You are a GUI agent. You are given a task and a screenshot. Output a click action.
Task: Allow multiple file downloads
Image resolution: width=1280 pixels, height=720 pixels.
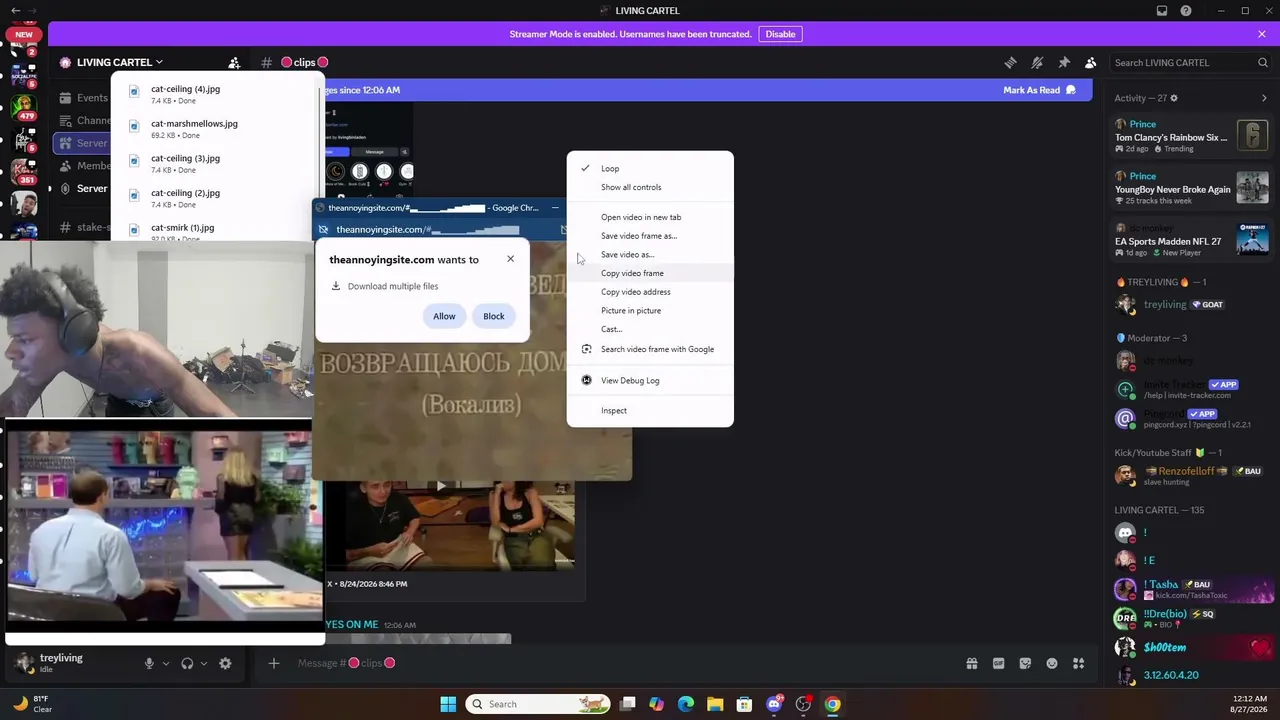444,316
